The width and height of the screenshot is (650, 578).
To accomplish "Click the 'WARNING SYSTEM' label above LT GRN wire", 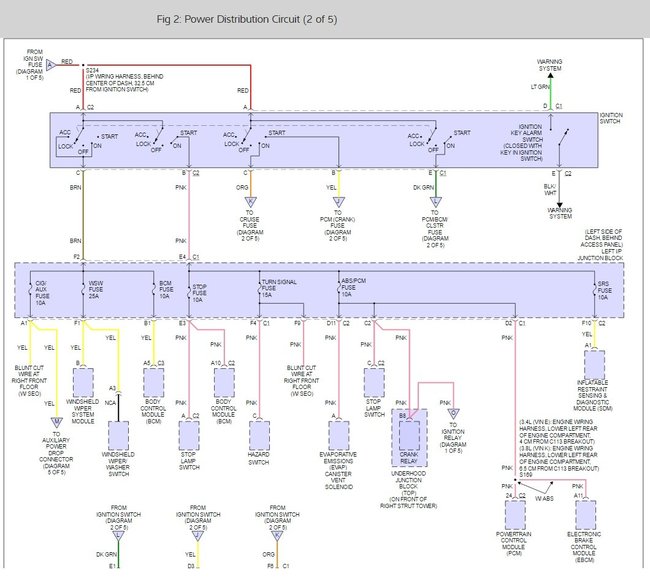I will (550, 65).
